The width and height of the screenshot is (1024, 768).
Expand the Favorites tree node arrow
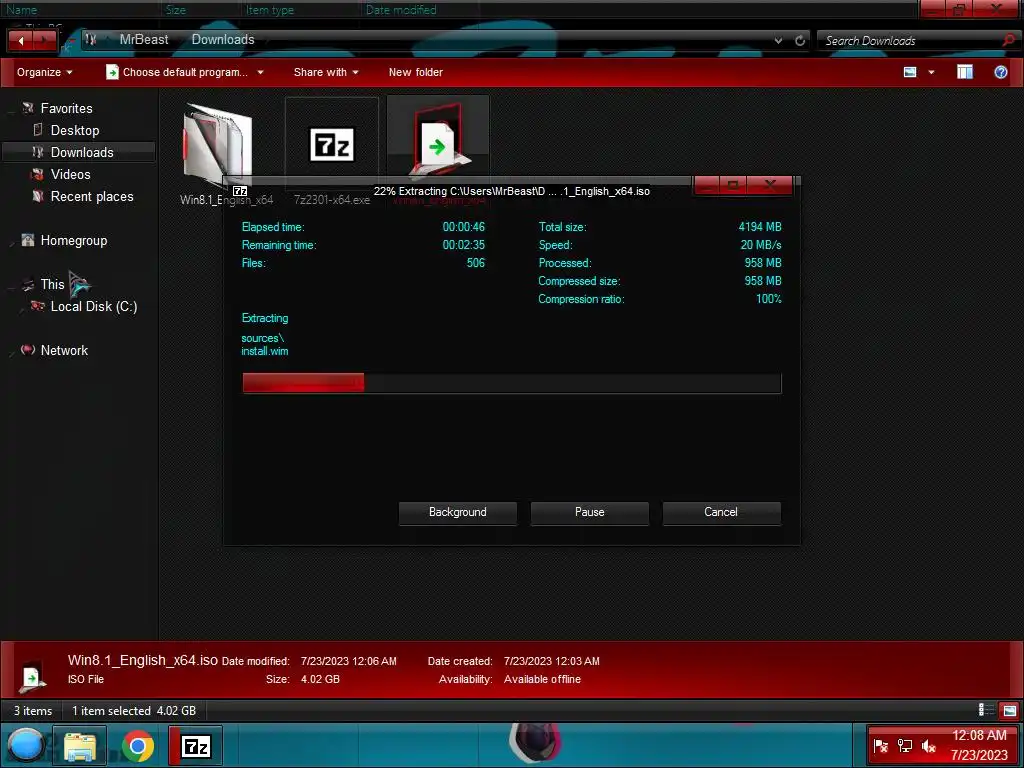point(12,110)
